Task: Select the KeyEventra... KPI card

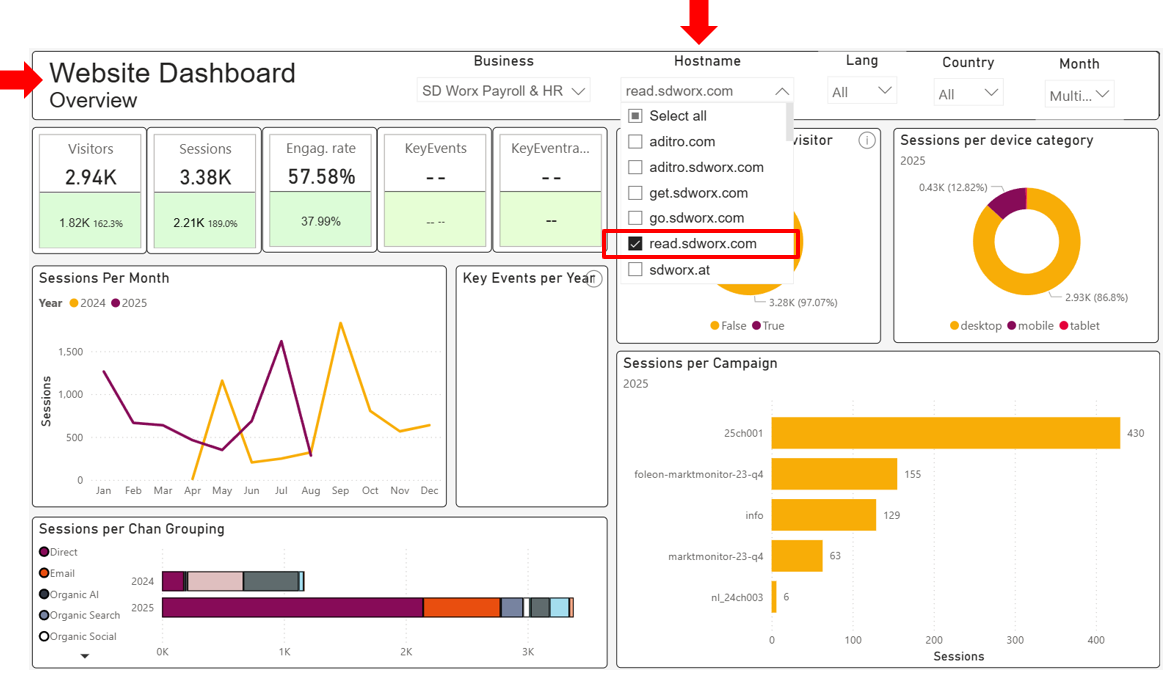Action: (551, 191)
